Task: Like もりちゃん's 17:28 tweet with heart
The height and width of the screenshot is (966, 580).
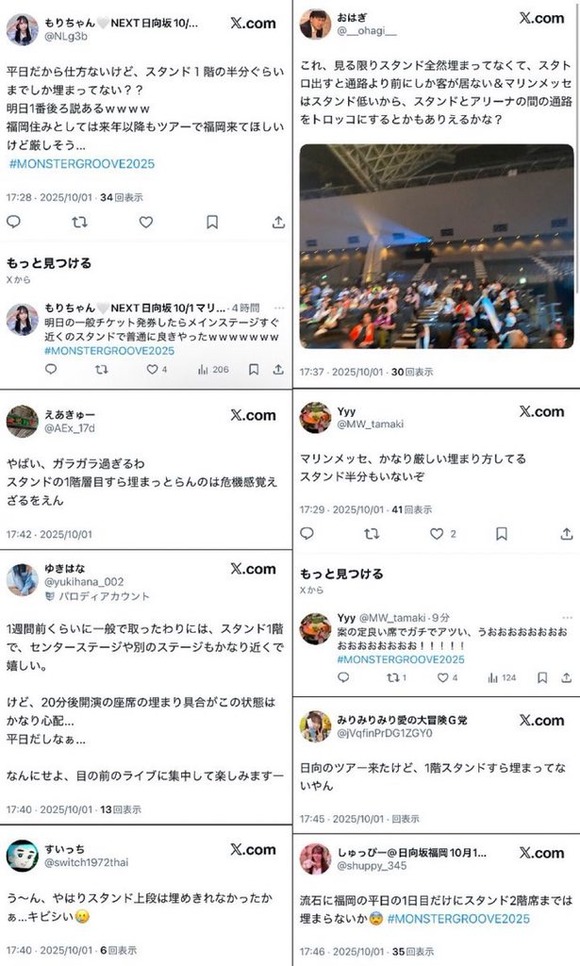Action: pyautogui.click(x=146, y=222)
